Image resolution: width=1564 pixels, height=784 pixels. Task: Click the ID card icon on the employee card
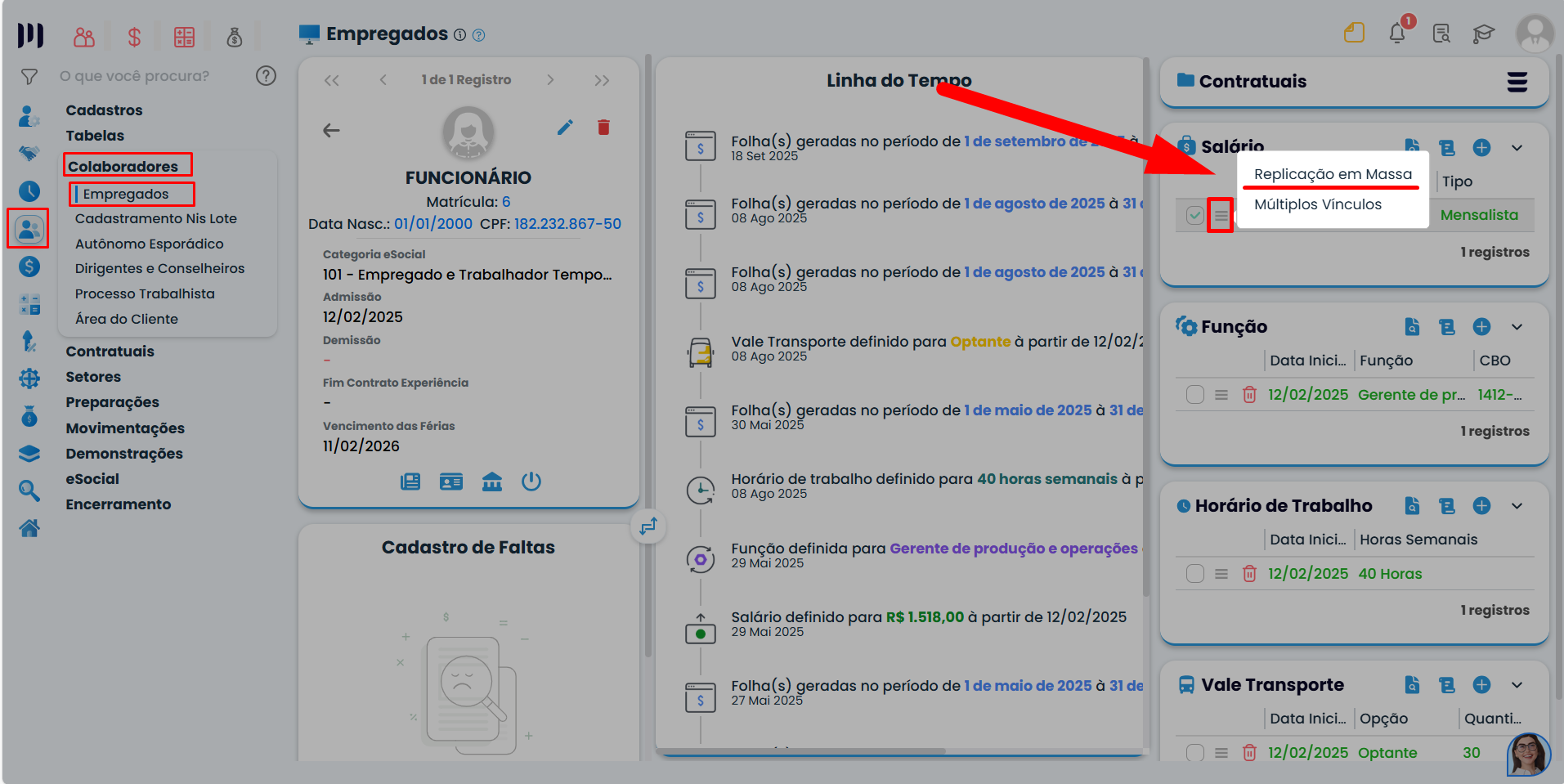451,482
